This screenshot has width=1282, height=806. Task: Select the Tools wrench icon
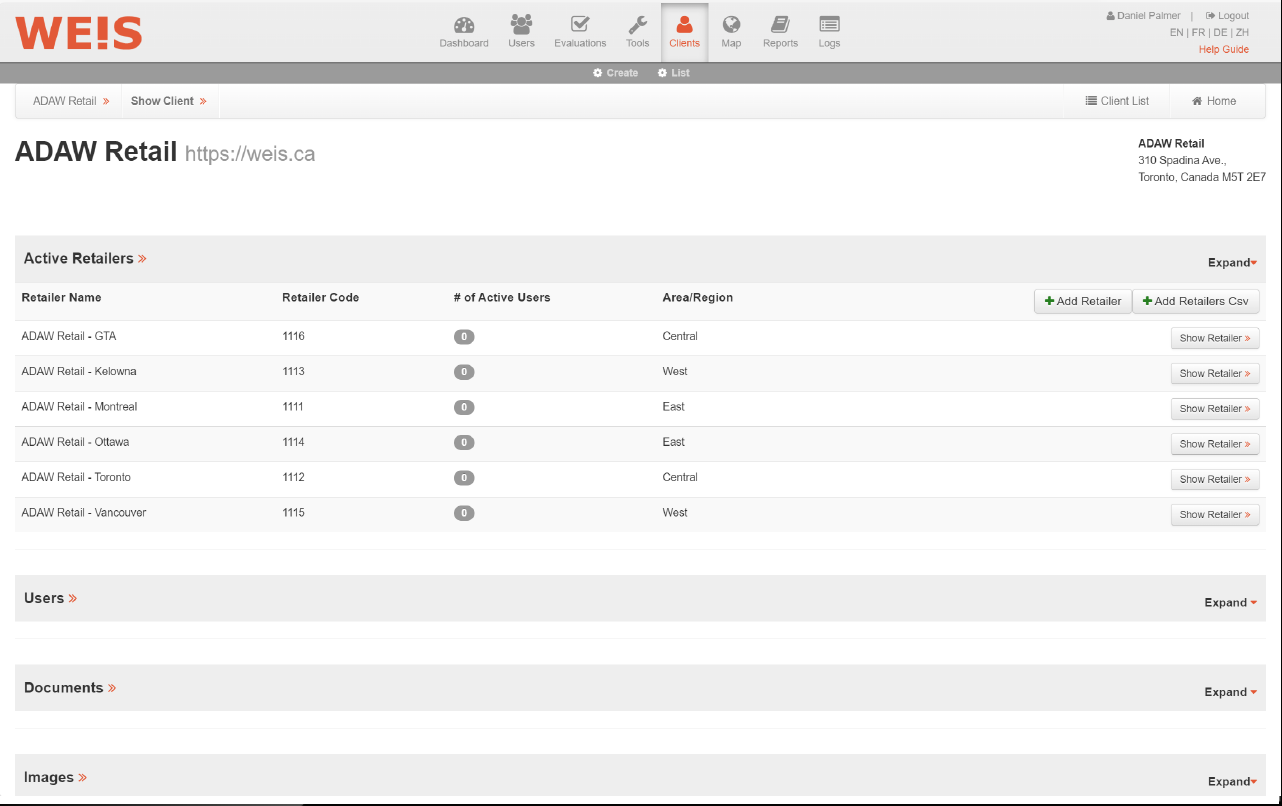tap(637, 25)
